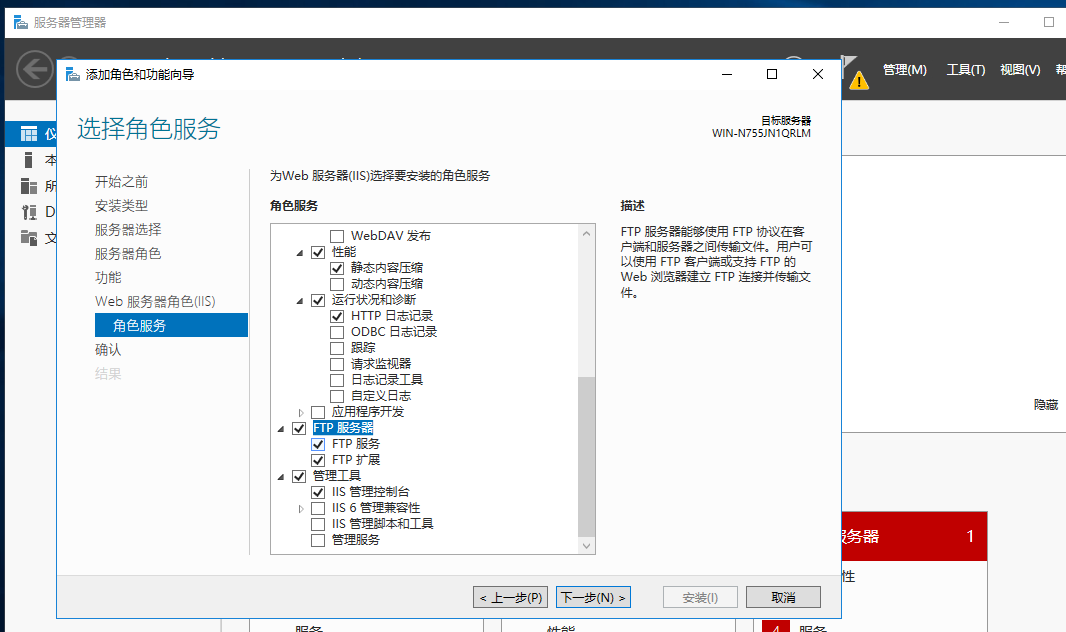Select the all servers icon in sidebar
Image resolution: width=1066 pixels, height=632 pixels.
point(29,186)
